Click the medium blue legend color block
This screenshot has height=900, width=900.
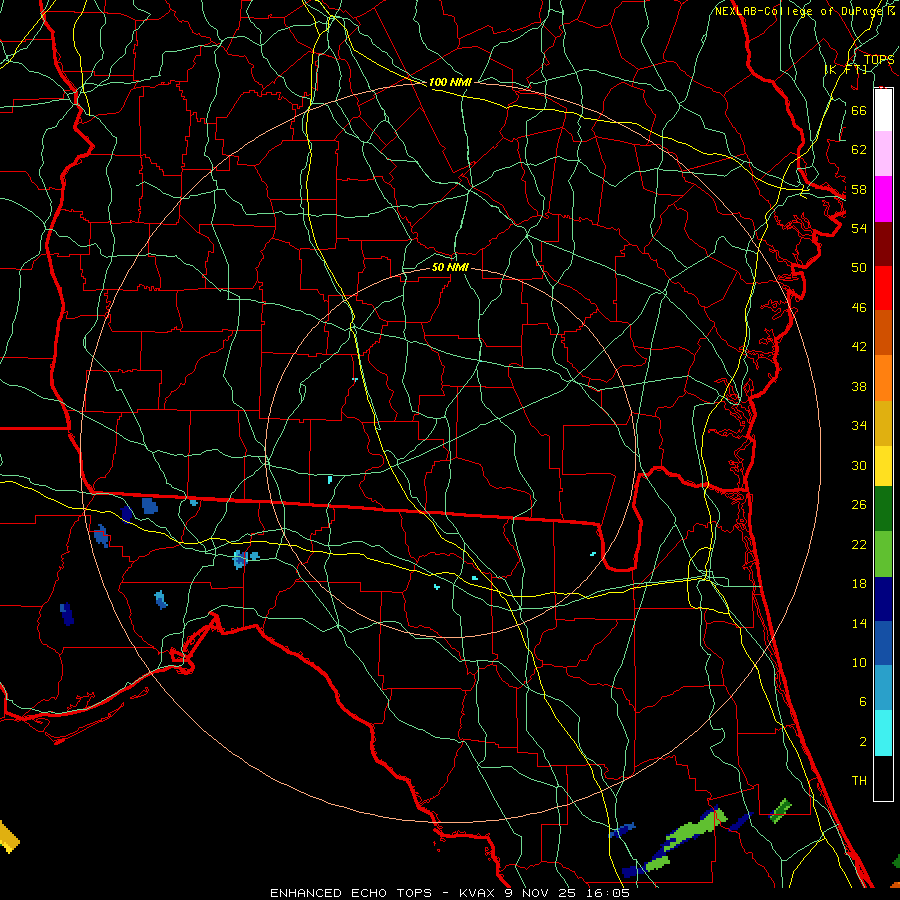click(x=883, y=643)
